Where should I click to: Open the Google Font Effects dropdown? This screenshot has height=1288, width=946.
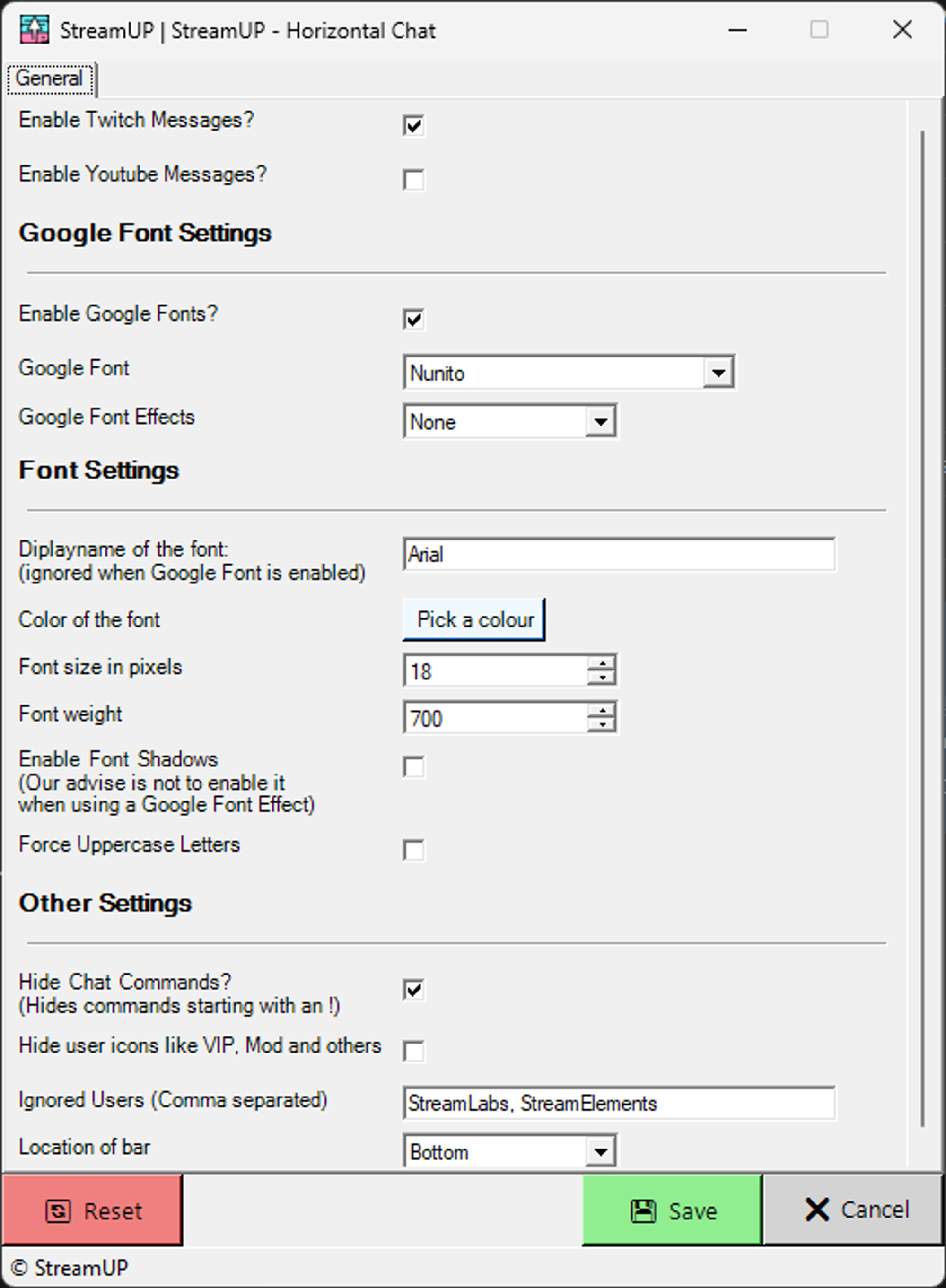click(600, 422)
